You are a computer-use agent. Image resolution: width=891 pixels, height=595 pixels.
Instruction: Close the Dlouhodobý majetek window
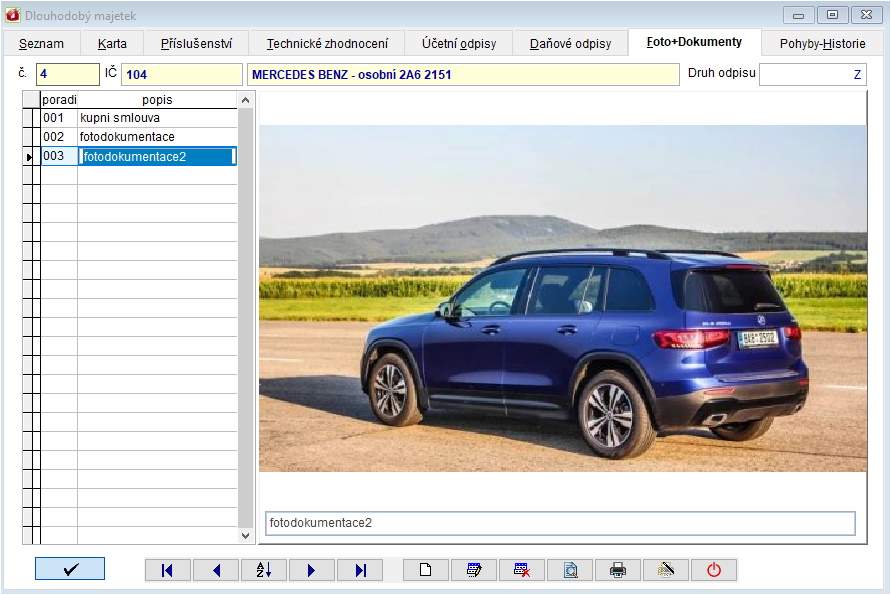[x=866, y=15]
